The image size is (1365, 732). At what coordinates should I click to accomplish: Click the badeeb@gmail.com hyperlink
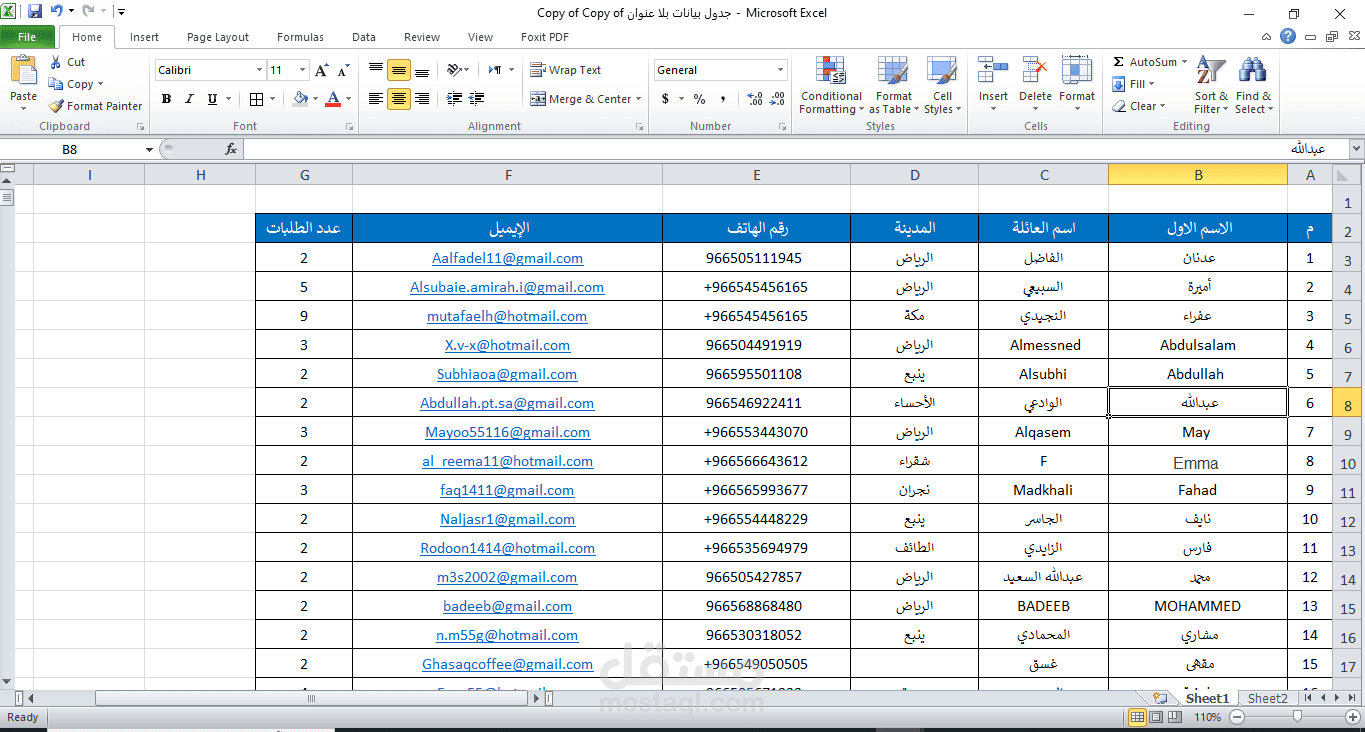507,606
